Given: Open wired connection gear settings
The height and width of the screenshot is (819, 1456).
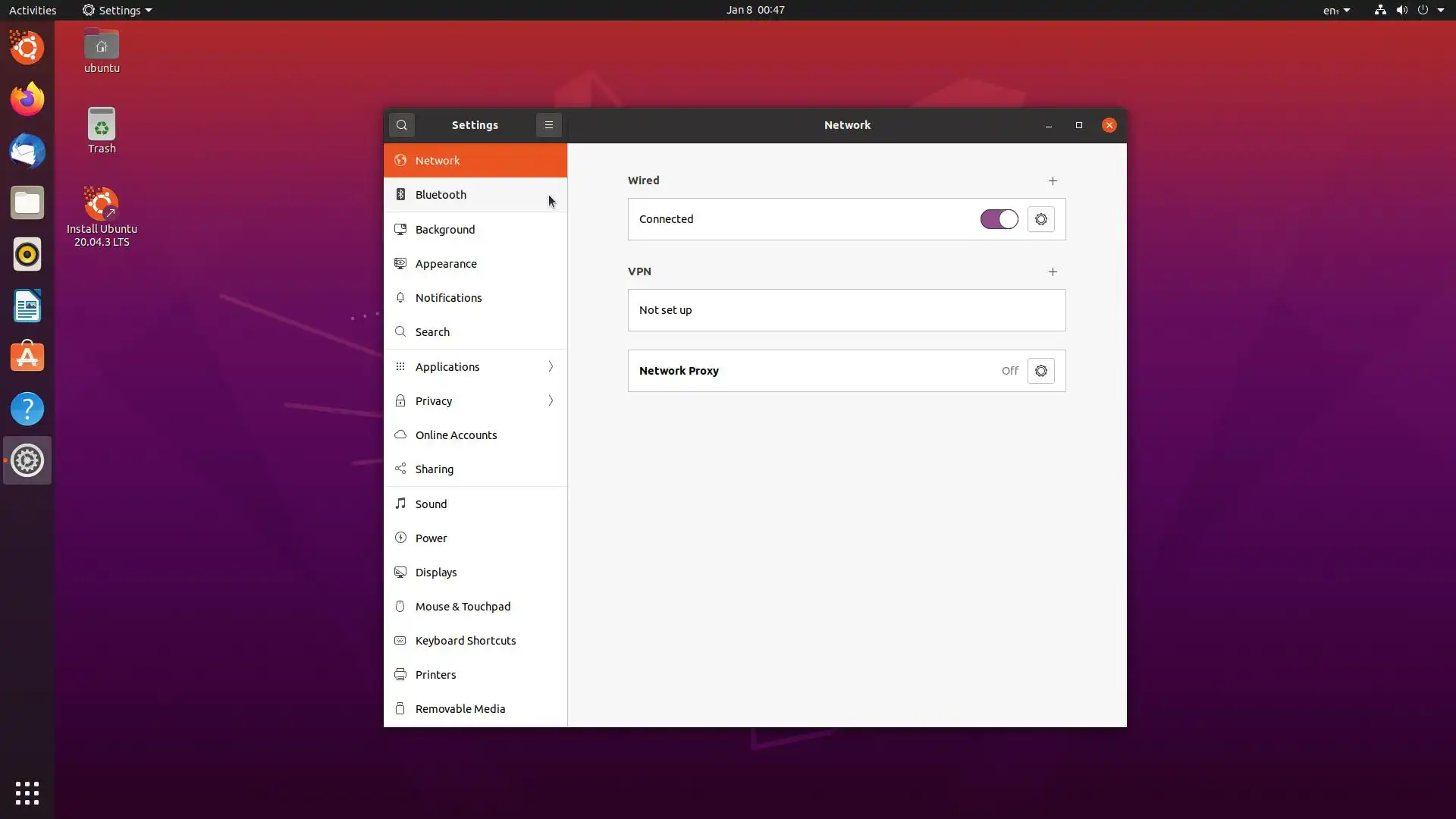Looking at the screenshot, I should (1040, 219).
